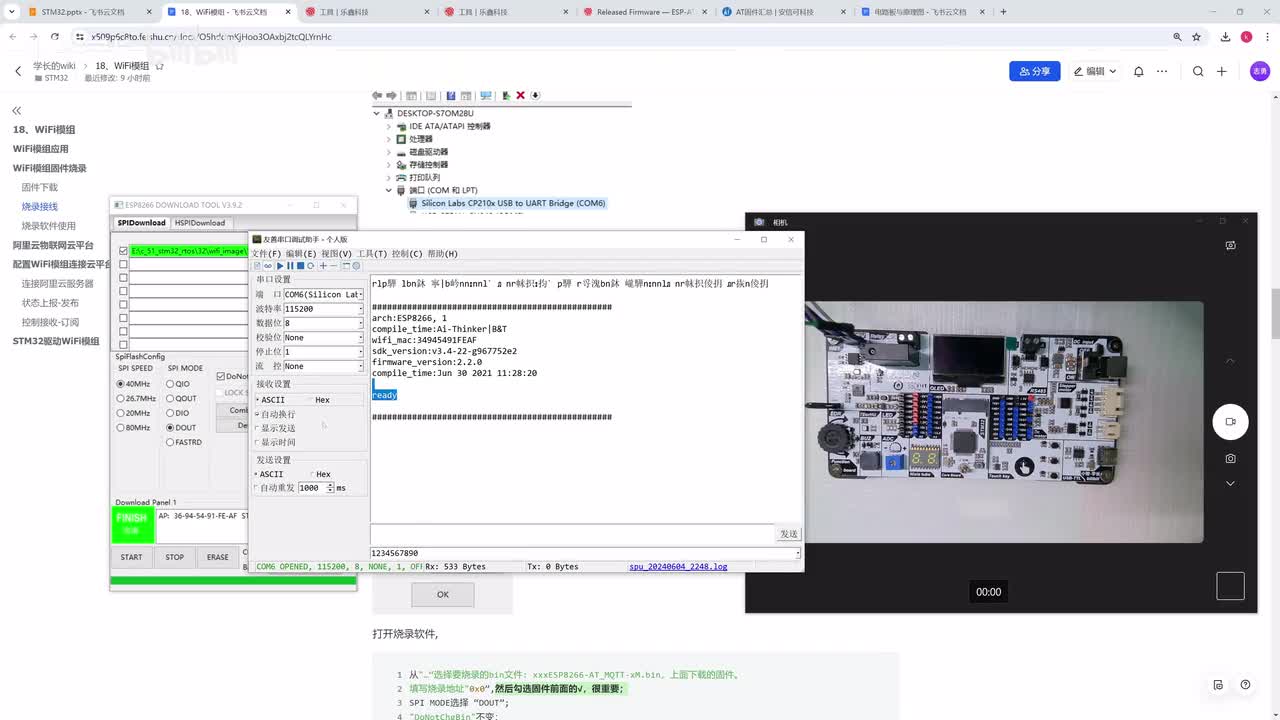The height and width of the screenshot is (720, 1280).
Task: Click the scan icon at Camera top right
Action: [x=1230, y=245]
